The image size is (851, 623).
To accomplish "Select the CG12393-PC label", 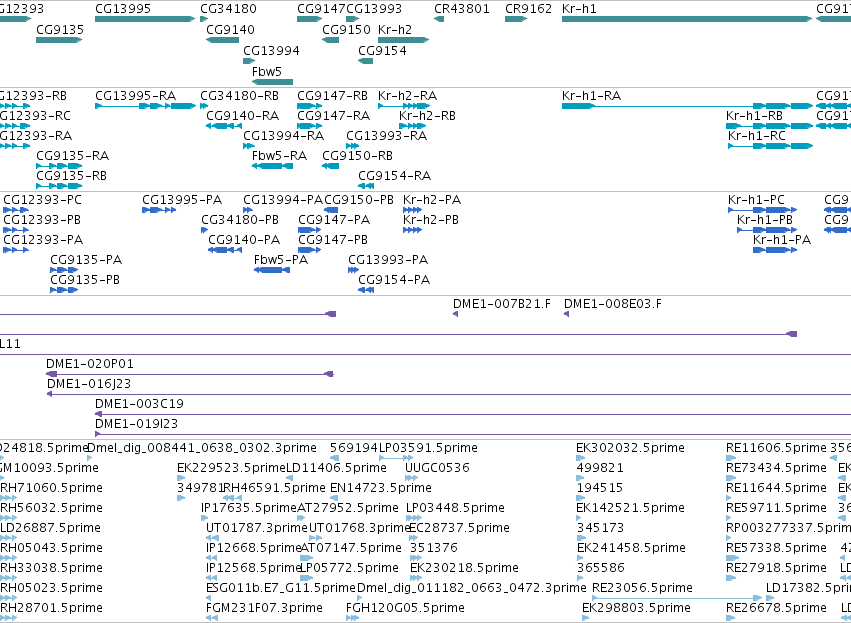I will pyautogui.click(x=42, y=200).
